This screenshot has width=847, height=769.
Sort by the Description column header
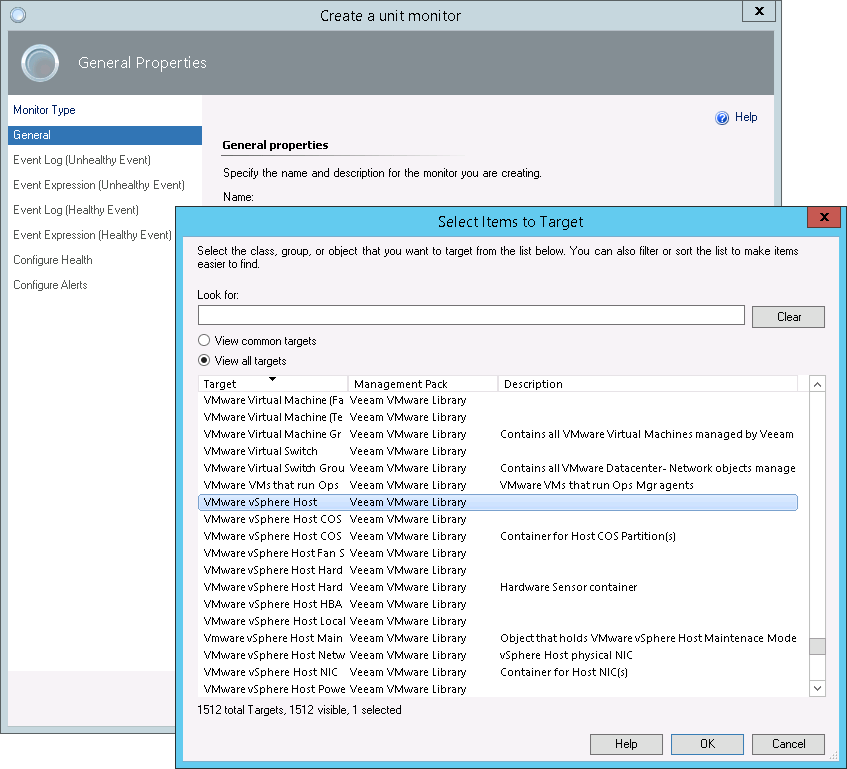648,383
